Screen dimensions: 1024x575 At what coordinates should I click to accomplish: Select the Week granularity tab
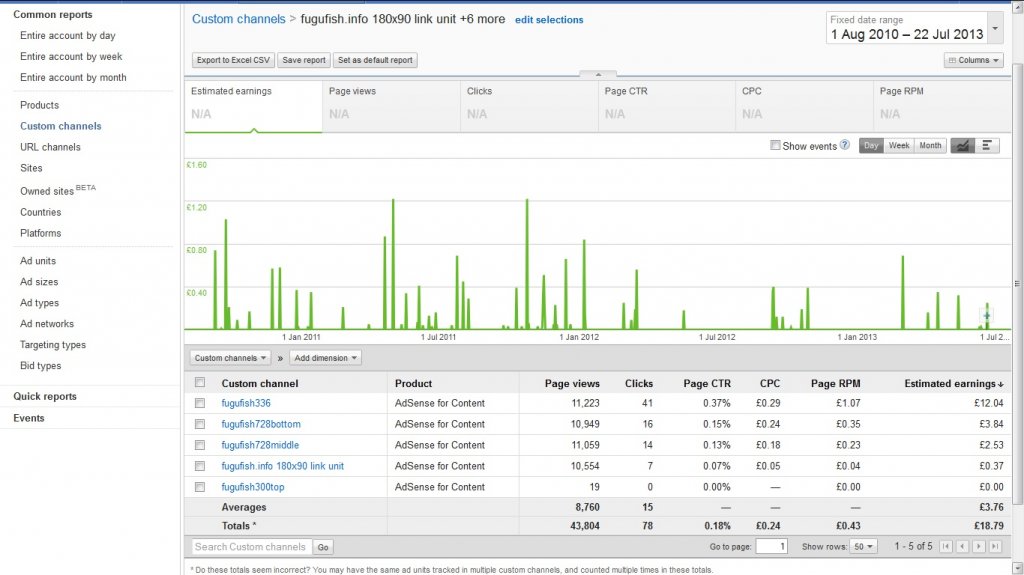point(899,146)
